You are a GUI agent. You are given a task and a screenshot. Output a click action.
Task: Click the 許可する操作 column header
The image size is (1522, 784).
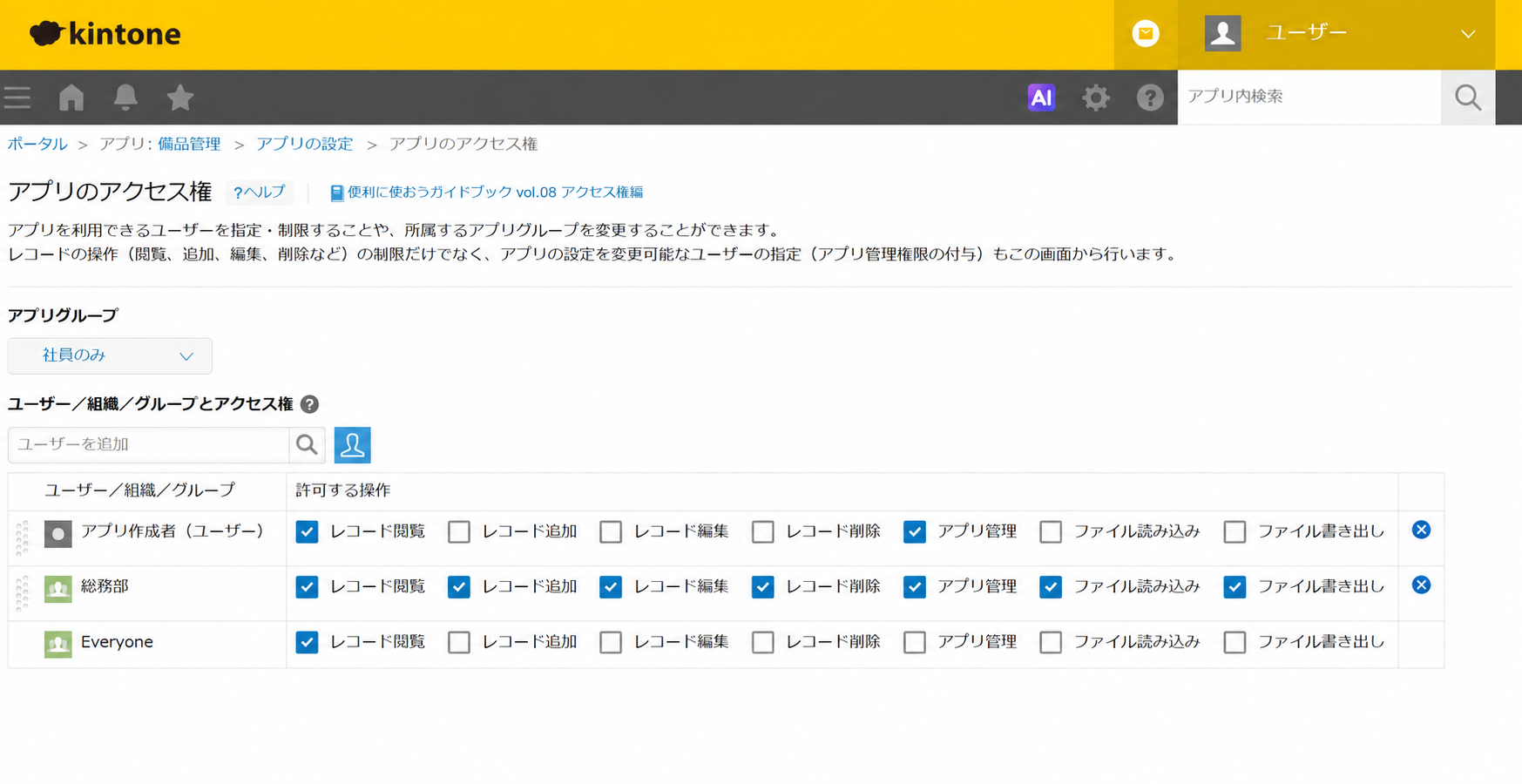[343, 490]
